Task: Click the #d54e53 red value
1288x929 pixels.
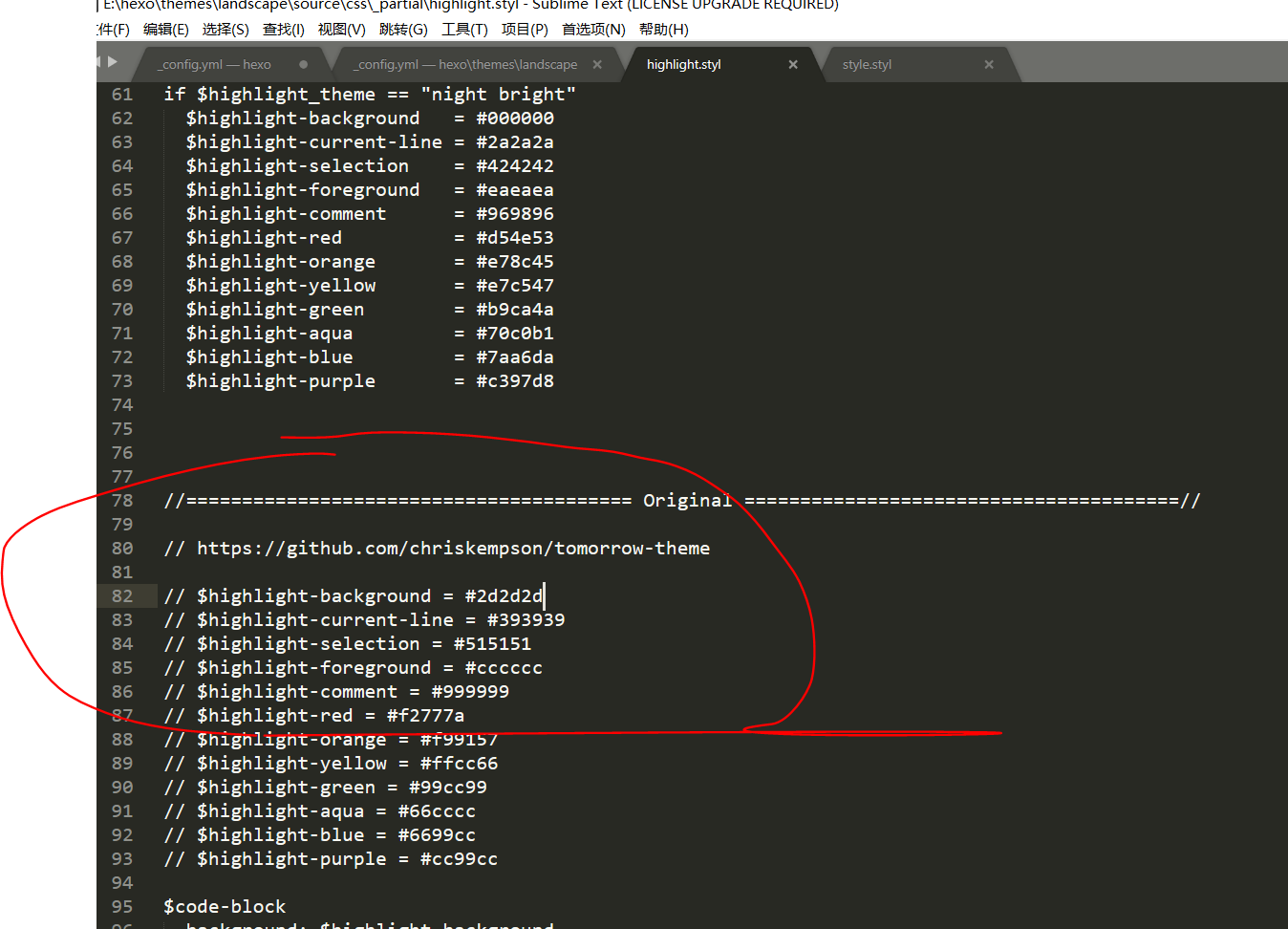Action: [x=515, y=238]
